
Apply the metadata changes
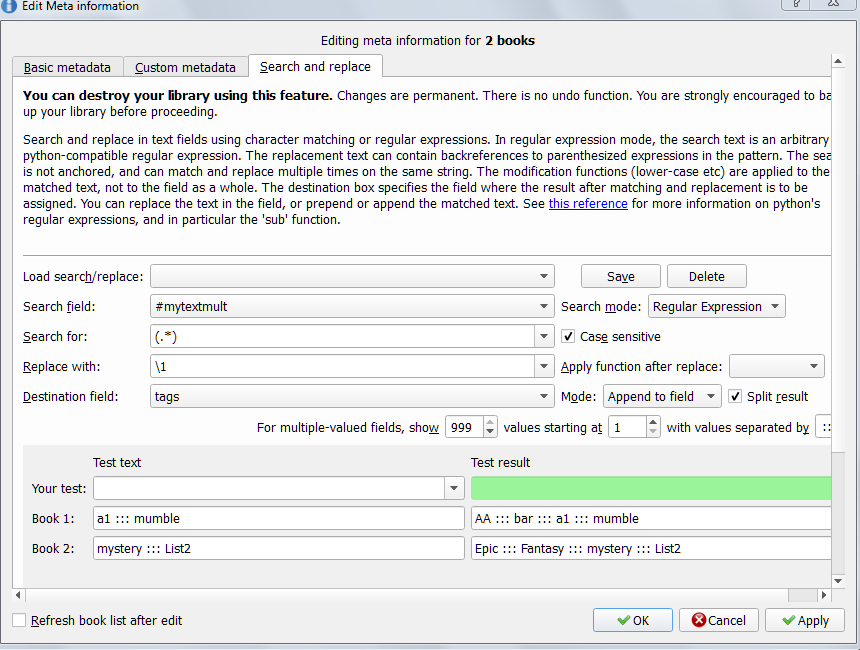pyautogui.click(x=805, y=620)
